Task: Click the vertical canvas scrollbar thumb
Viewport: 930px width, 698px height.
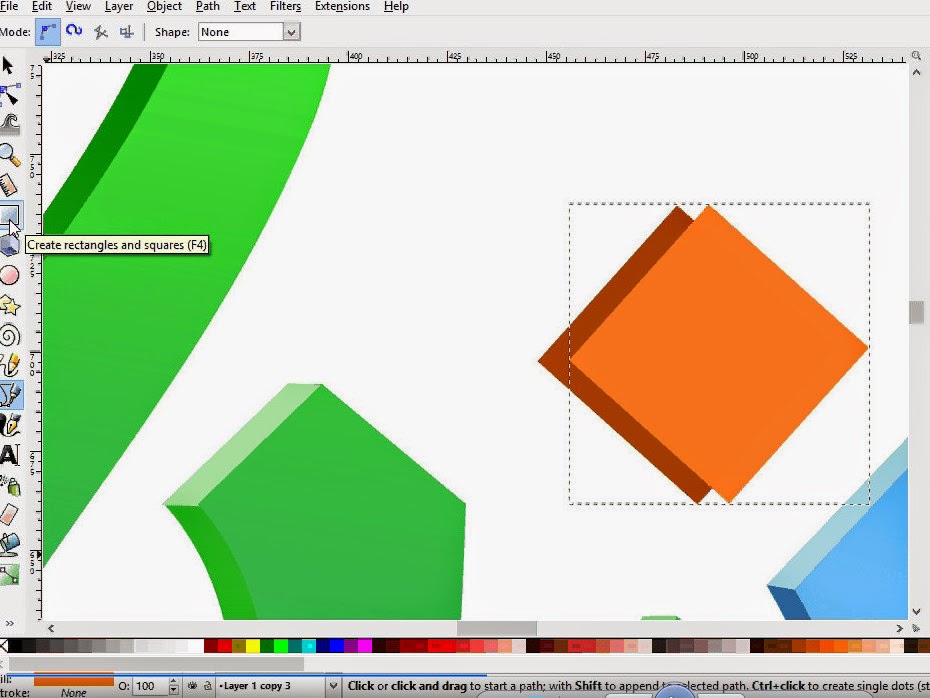Action: pos(916,313)
